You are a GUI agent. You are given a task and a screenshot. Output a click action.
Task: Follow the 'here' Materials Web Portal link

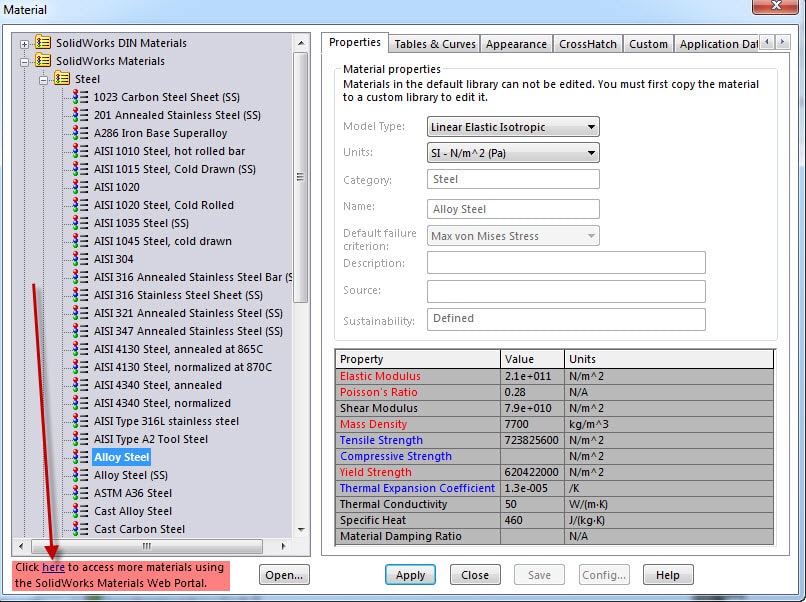(x=53, y=567)
